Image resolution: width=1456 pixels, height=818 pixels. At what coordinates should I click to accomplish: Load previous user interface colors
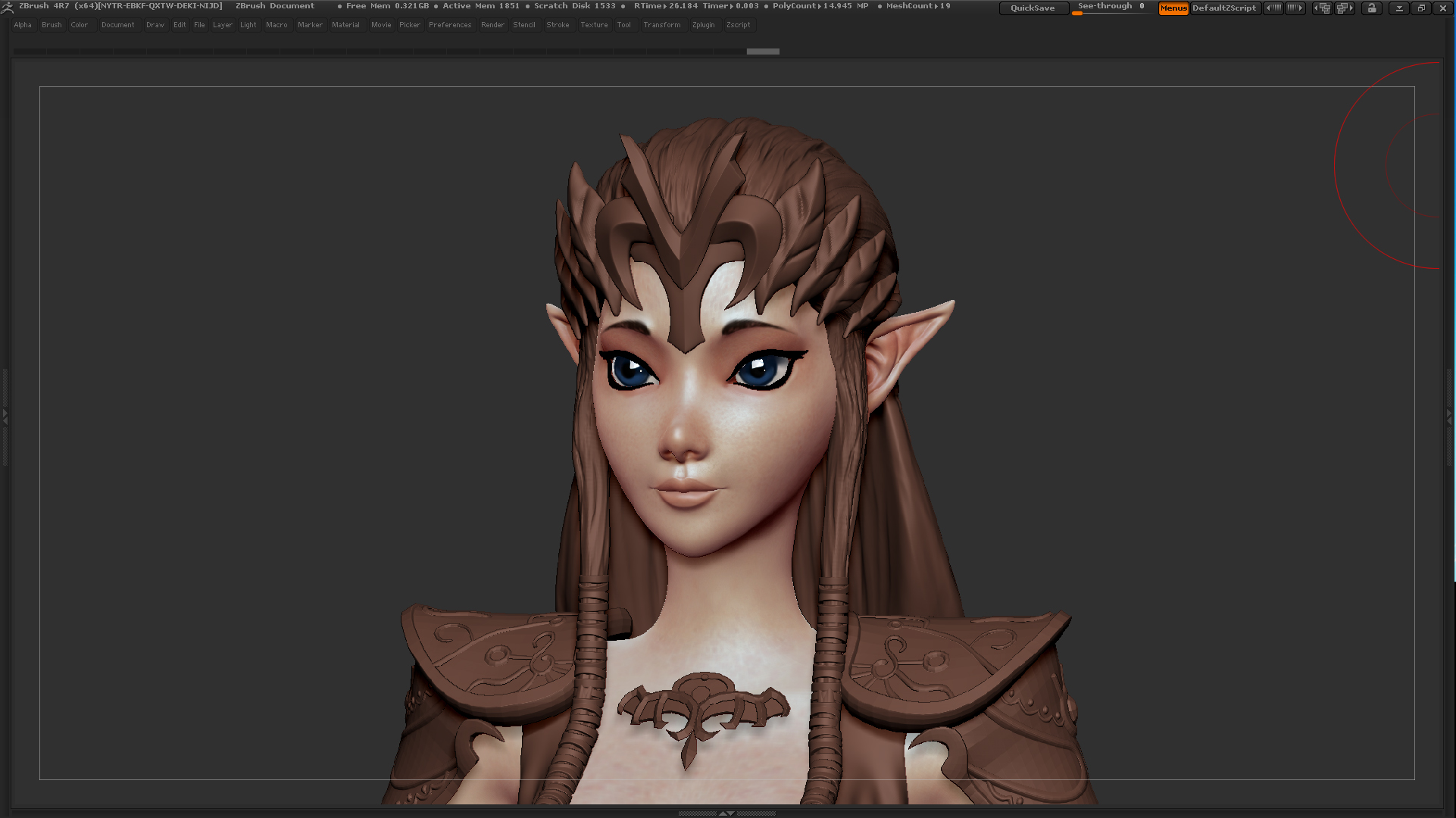click(1273, 8)
